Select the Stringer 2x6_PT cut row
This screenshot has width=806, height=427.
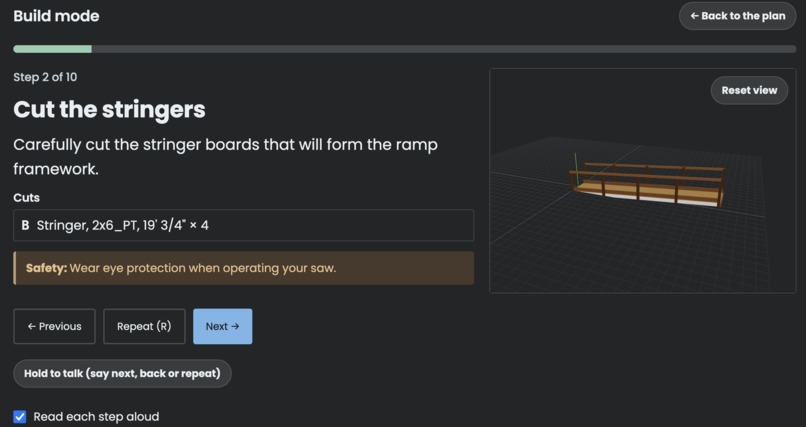pos(244,225)
